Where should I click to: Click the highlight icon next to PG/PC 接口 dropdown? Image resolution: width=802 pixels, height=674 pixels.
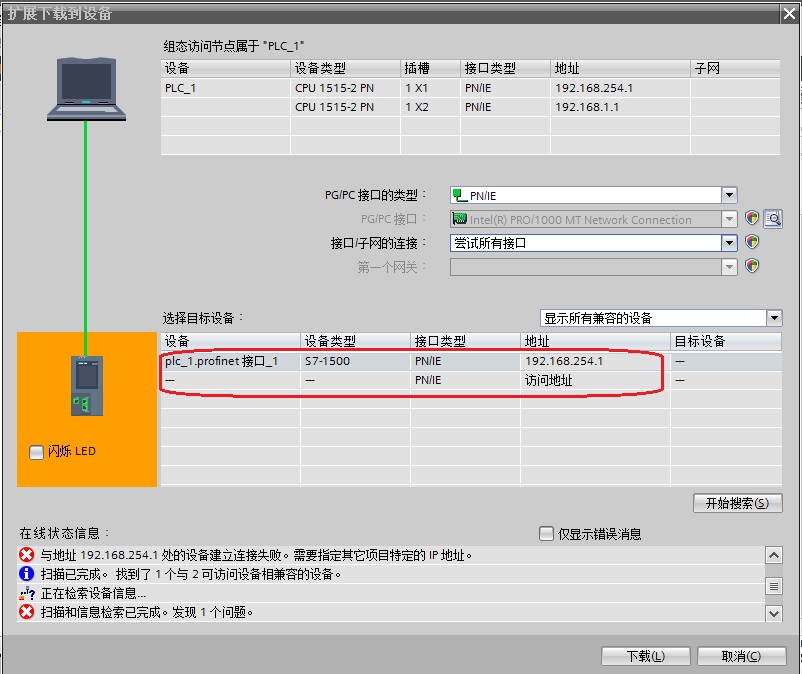pyautogui.click(x=752, y=218)
